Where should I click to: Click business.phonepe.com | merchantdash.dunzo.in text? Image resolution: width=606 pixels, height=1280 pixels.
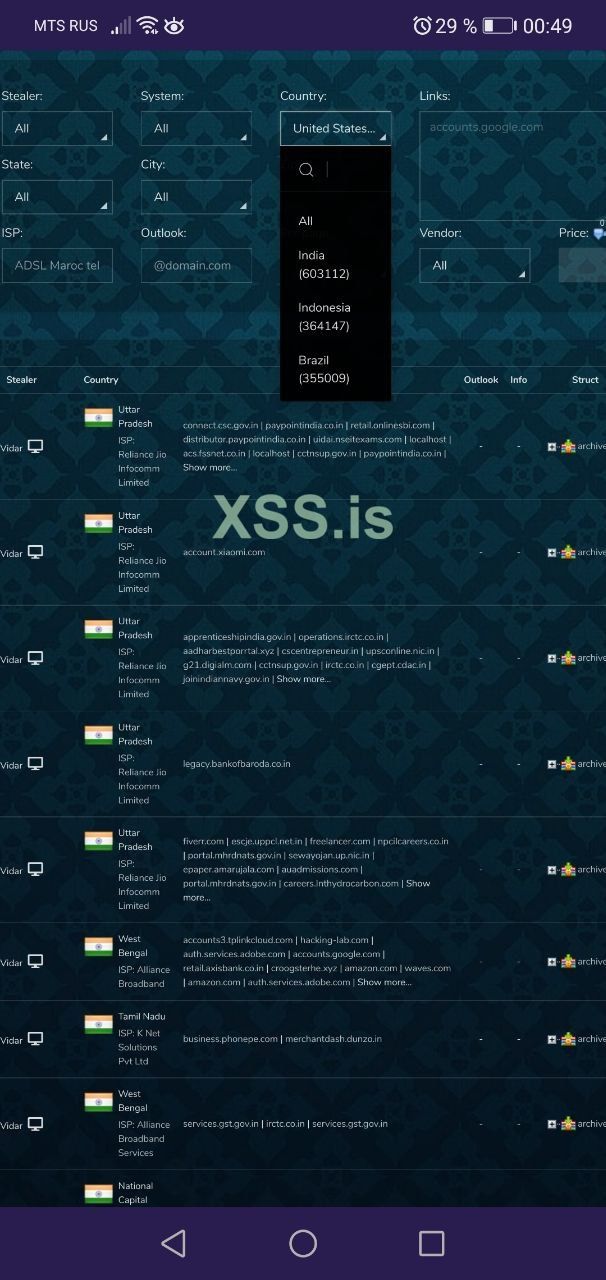(x=282, y=1039)
